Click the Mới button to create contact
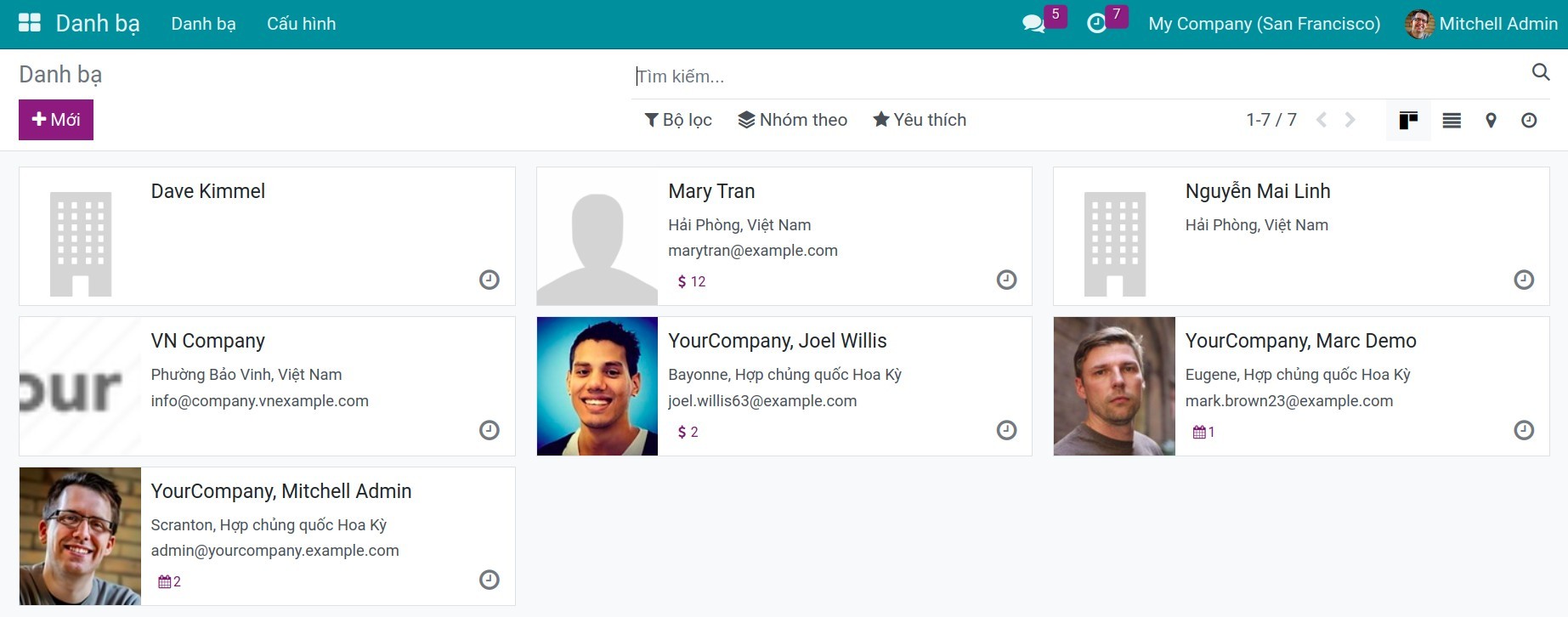Screen dimensions: 1568x617 point(56,120)
